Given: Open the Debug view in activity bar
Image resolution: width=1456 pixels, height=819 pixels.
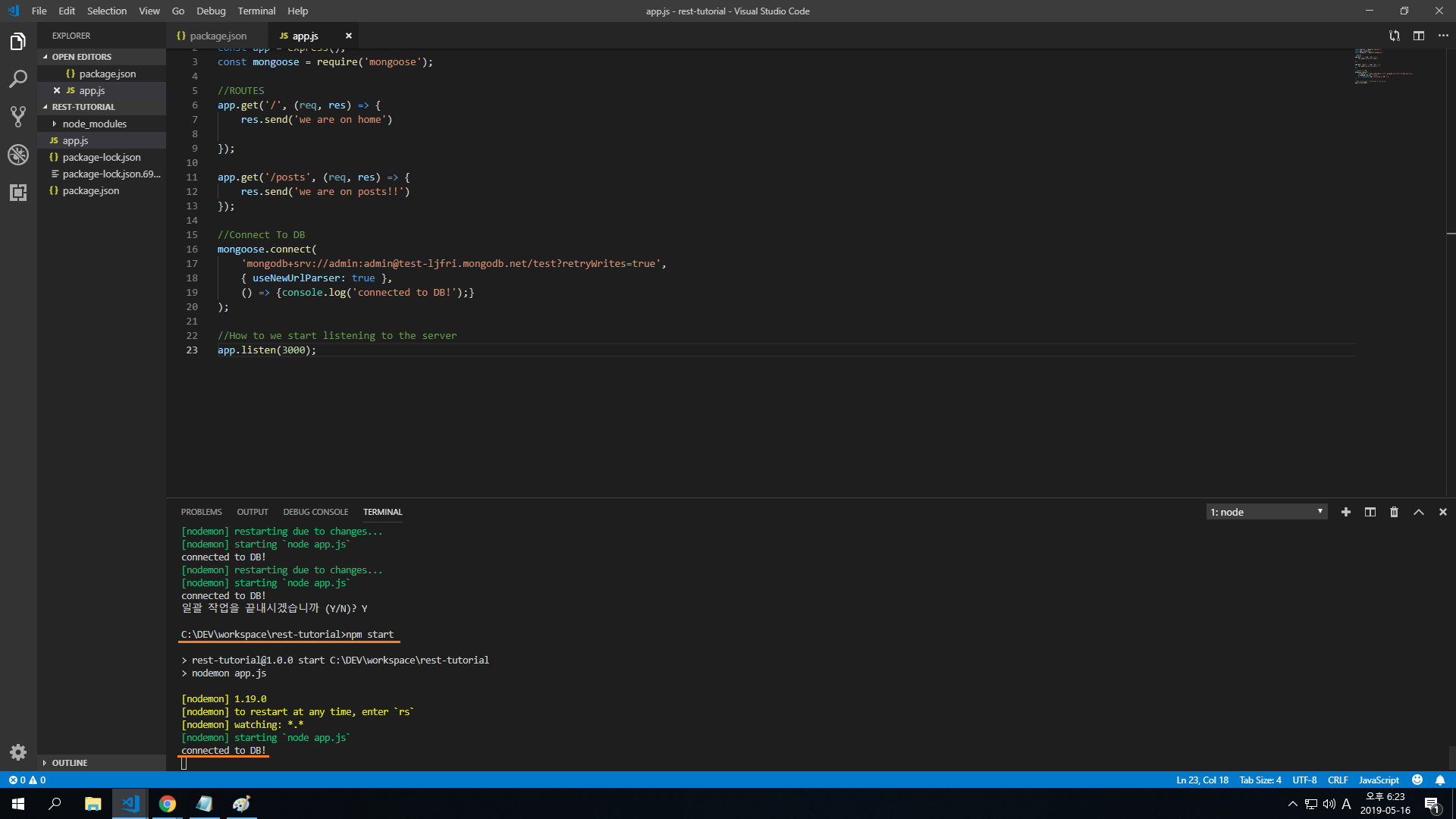Looking at the screenshot, I should click(18, 155).
